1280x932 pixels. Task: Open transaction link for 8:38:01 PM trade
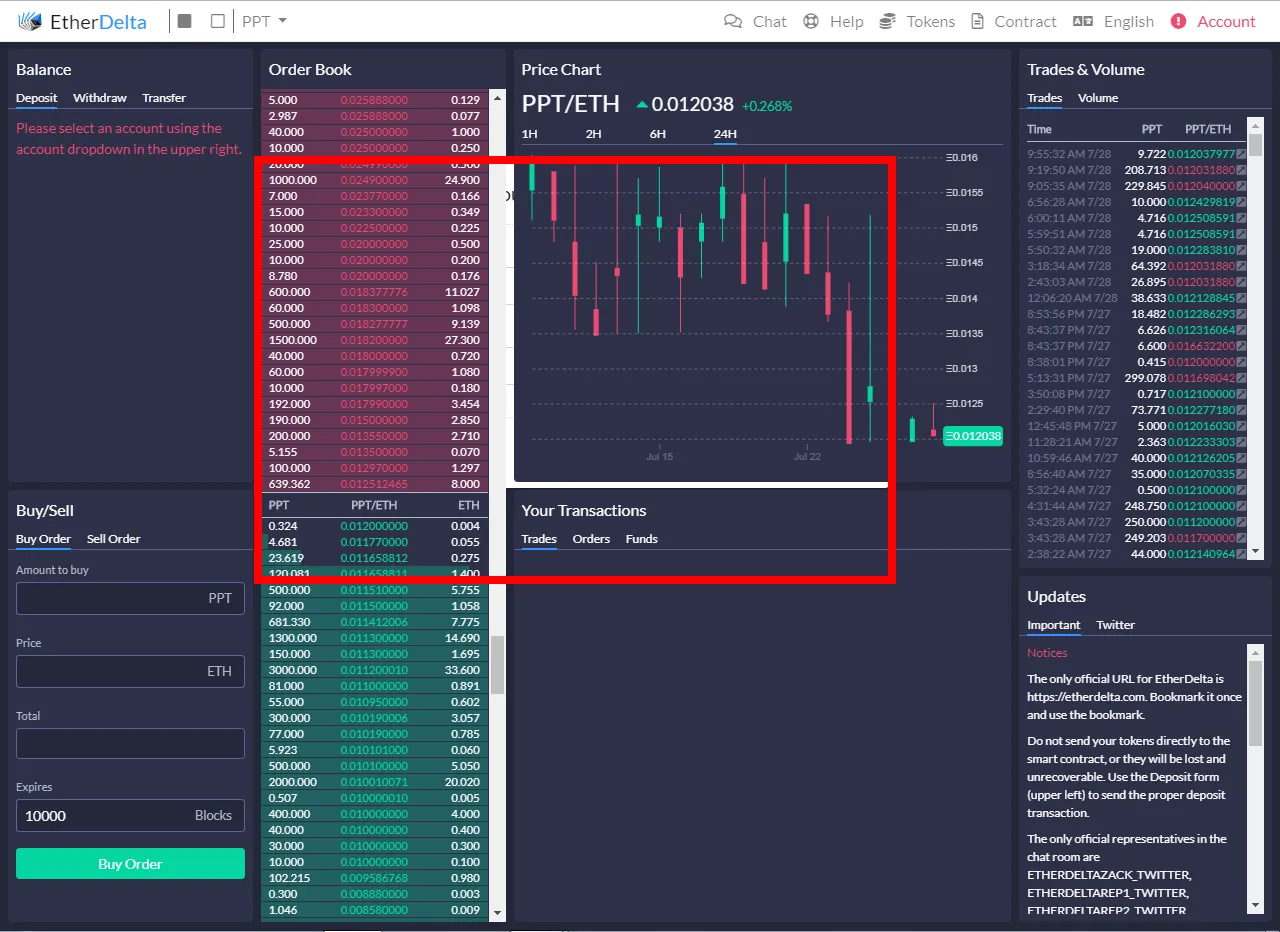tap(1242, 362)
